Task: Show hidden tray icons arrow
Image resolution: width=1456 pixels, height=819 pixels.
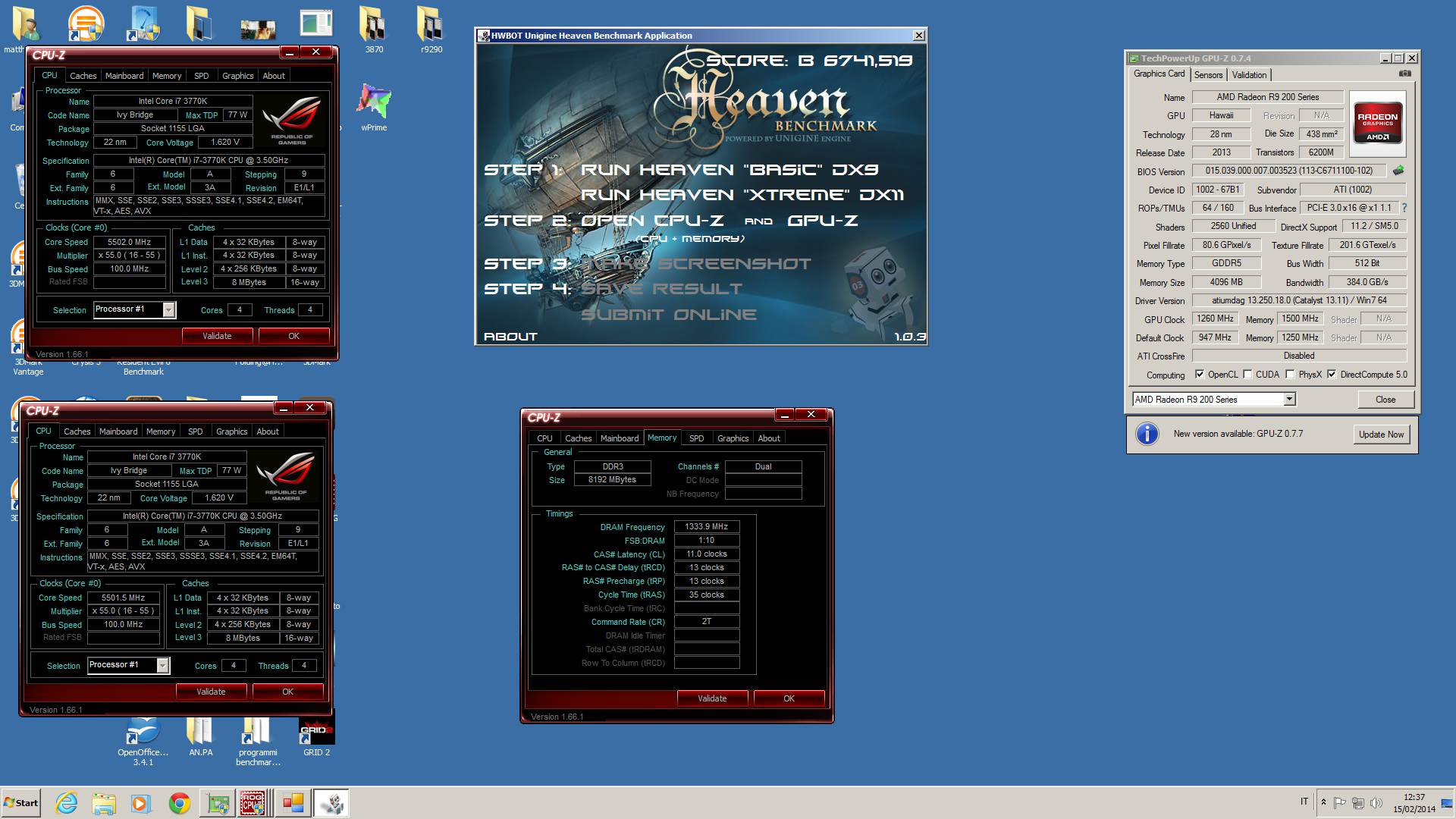Action: tap(1323, 802)
